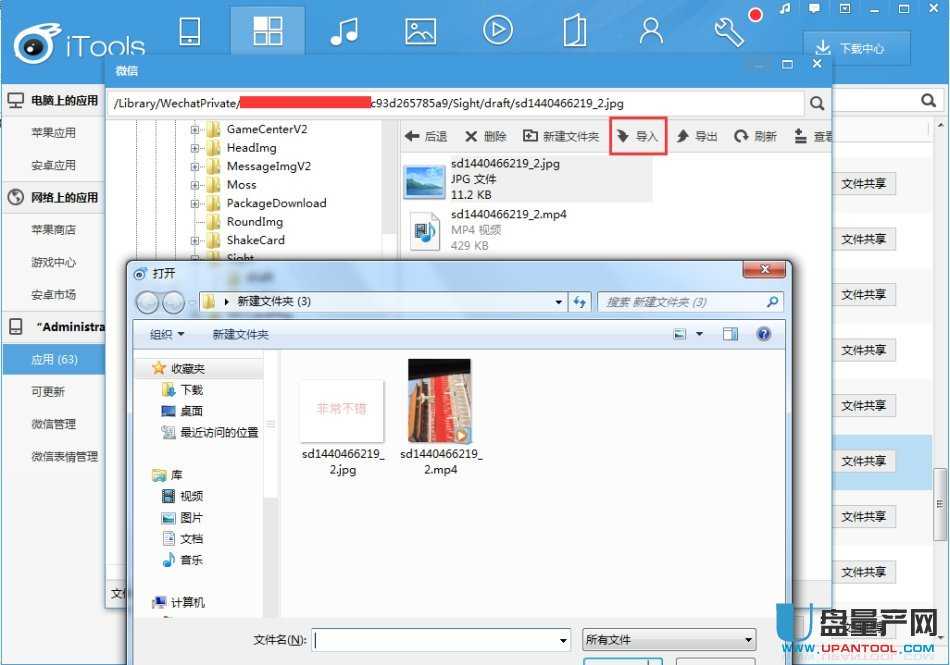The height and width of the screenshot is (665, 950).
Task: Open the video play icon tab
Action: [x=497, y=31]
